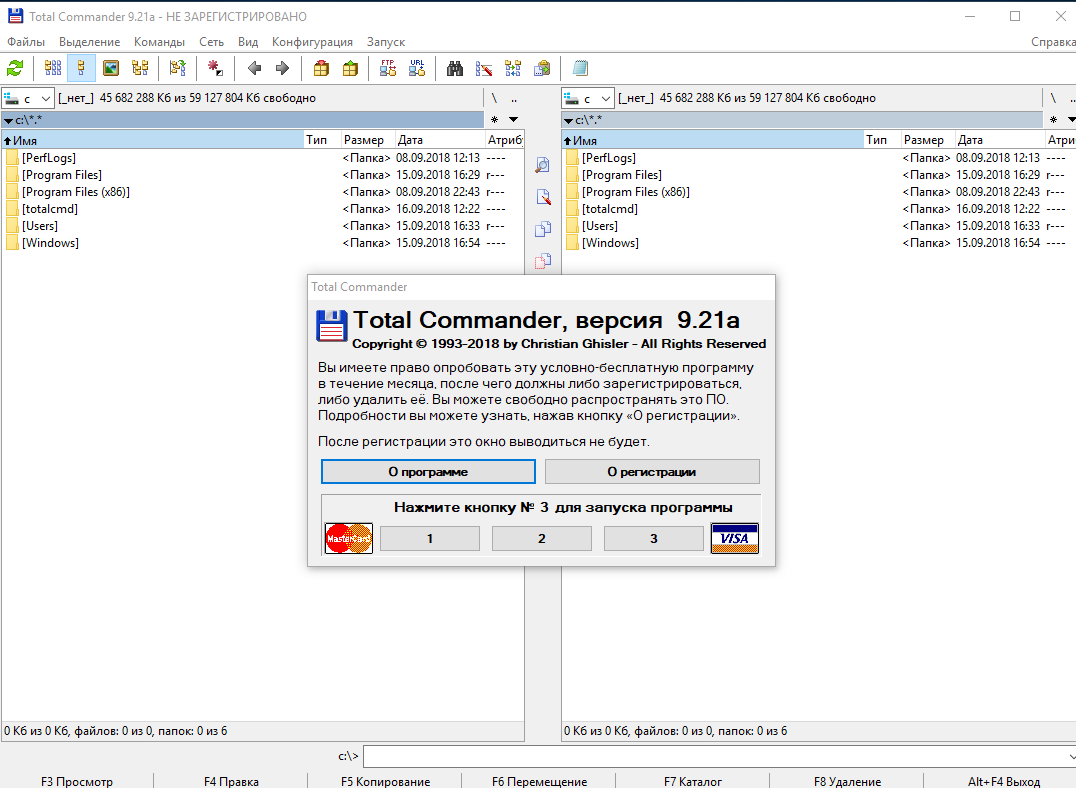The width and height of the screenshot is (1076, 788).
Task: Click the О регистрации button
Action: point(652,472)
